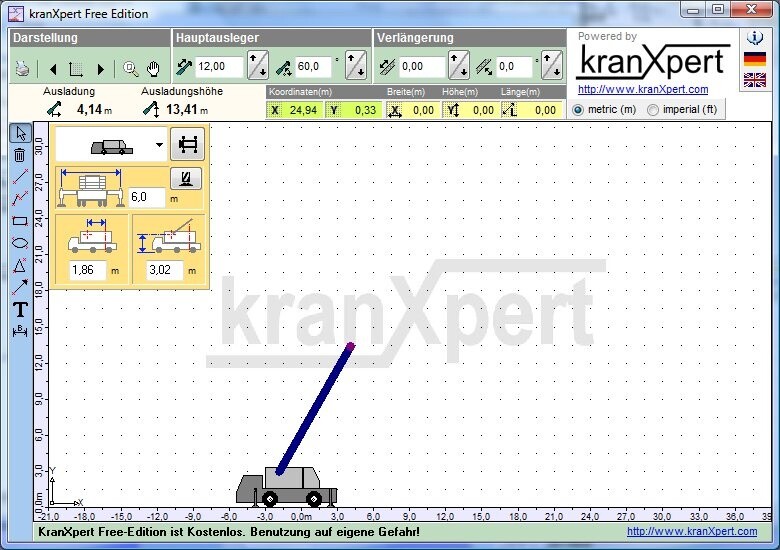Click the outrigger width diagram image
Image resolution: width=780 pixels, height=550 pixels.
click(91, 188)
